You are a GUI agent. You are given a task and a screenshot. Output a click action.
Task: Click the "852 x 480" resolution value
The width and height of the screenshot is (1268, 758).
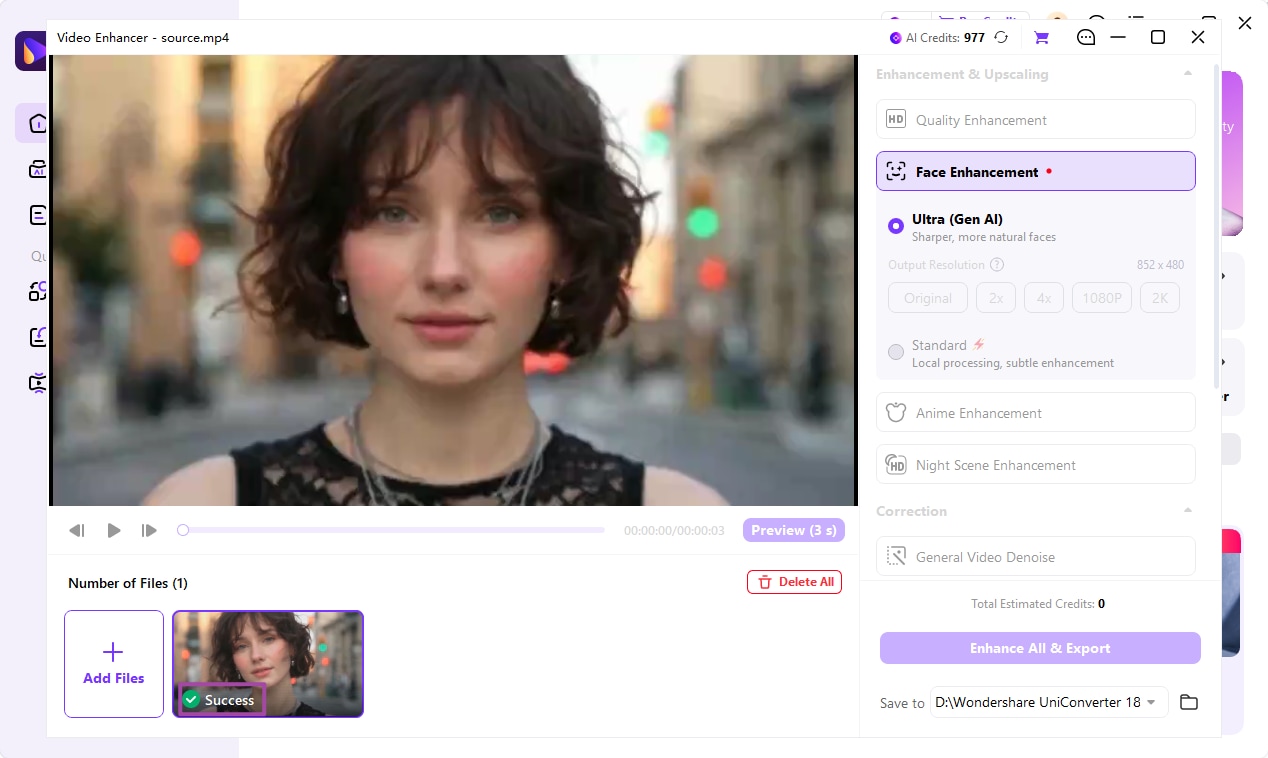coord(1160,265)
